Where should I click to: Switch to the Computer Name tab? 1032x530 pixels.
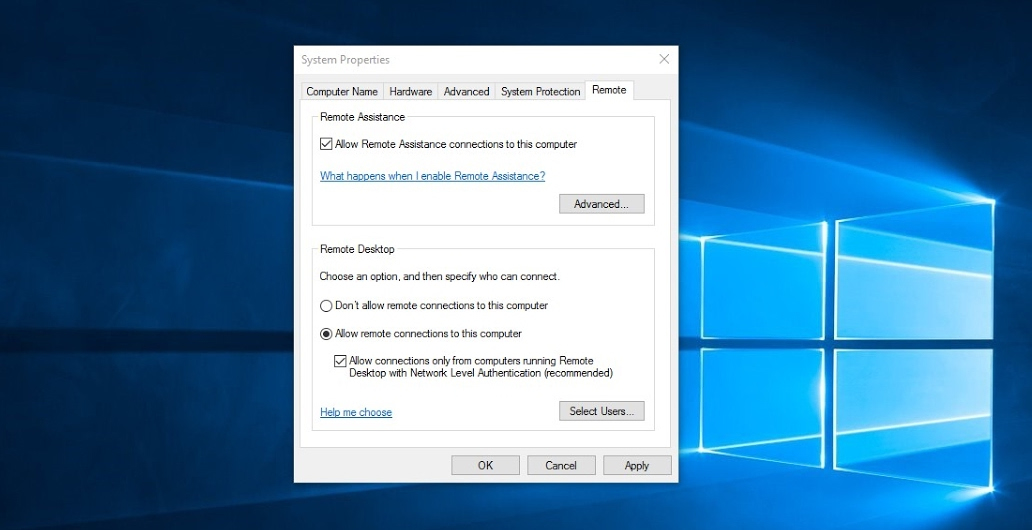[x=342, y=92]
